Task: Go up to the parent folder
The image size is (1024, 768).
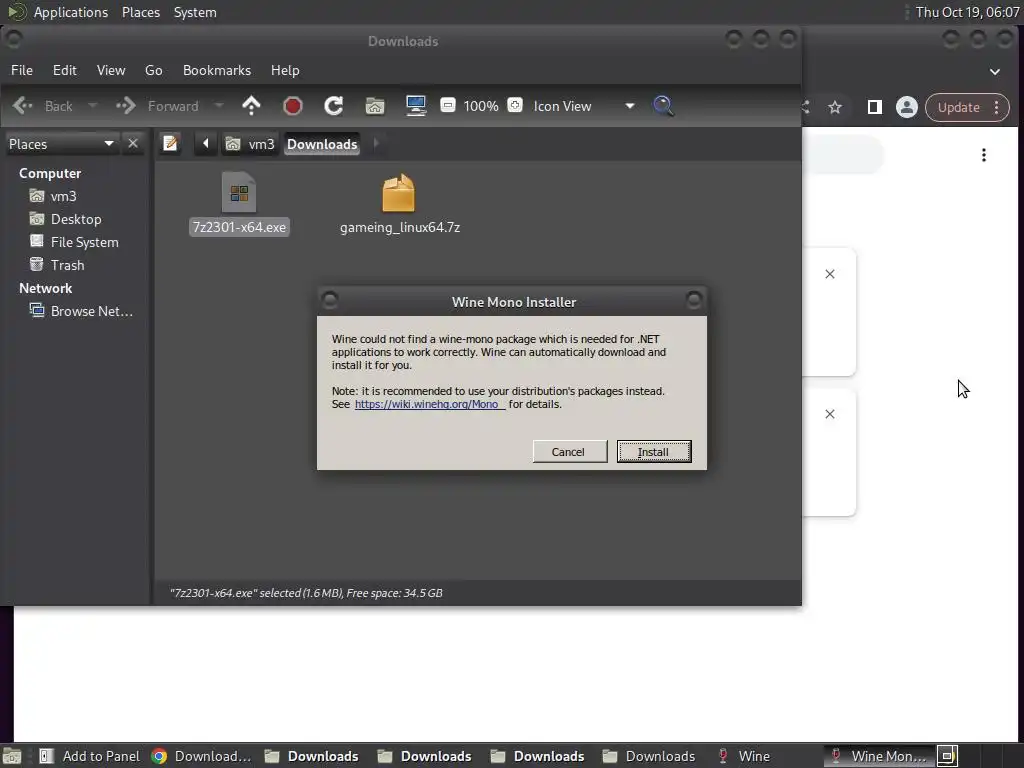Action: tap(251, 106)
